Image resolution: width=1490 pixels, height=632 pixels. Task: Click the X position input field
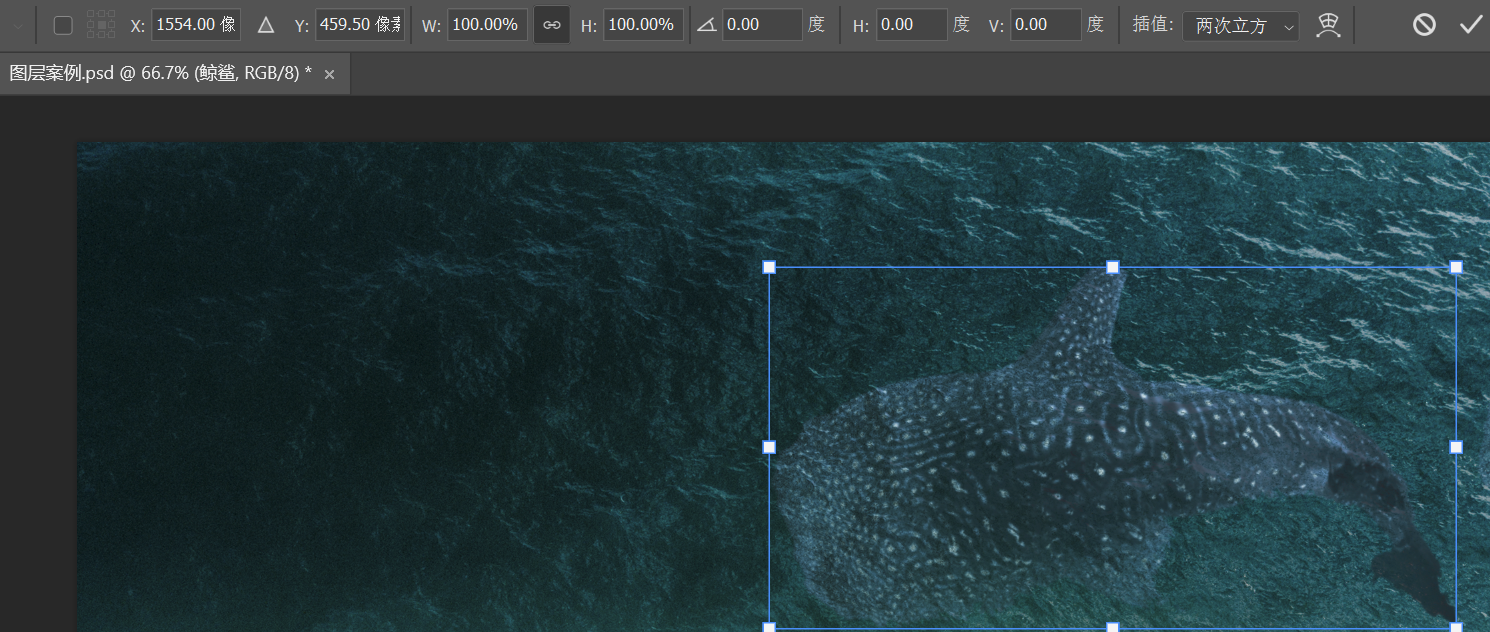pos(196,25)
